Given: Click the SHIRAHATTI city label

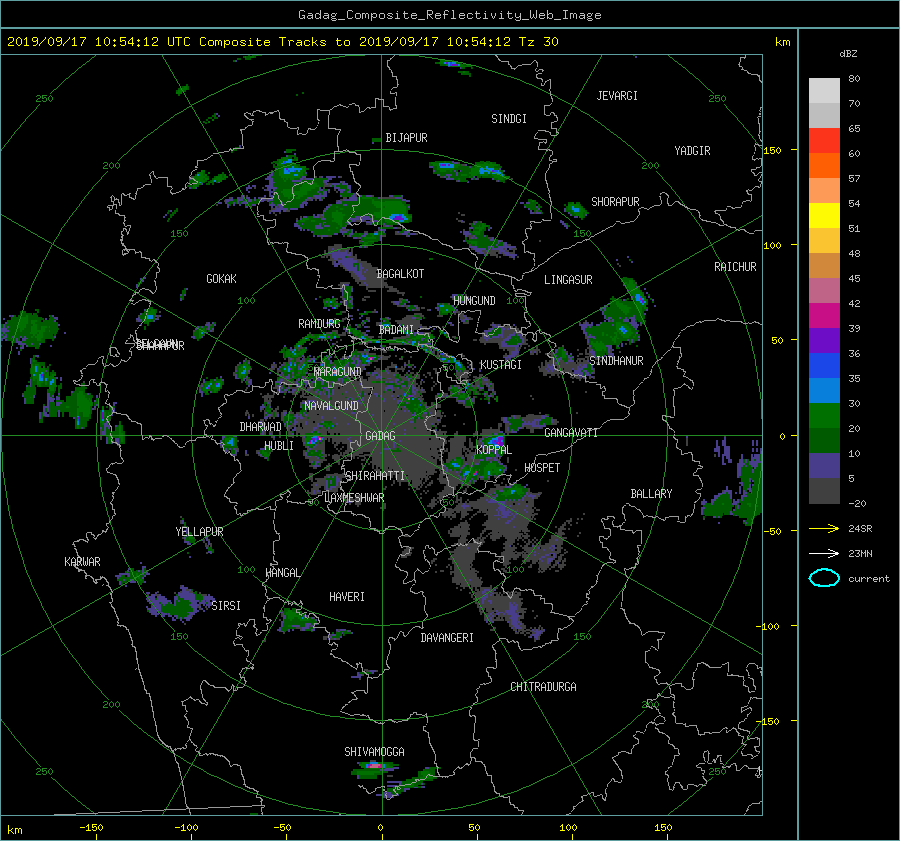Looking at the screenshot, I should point(375,476).
